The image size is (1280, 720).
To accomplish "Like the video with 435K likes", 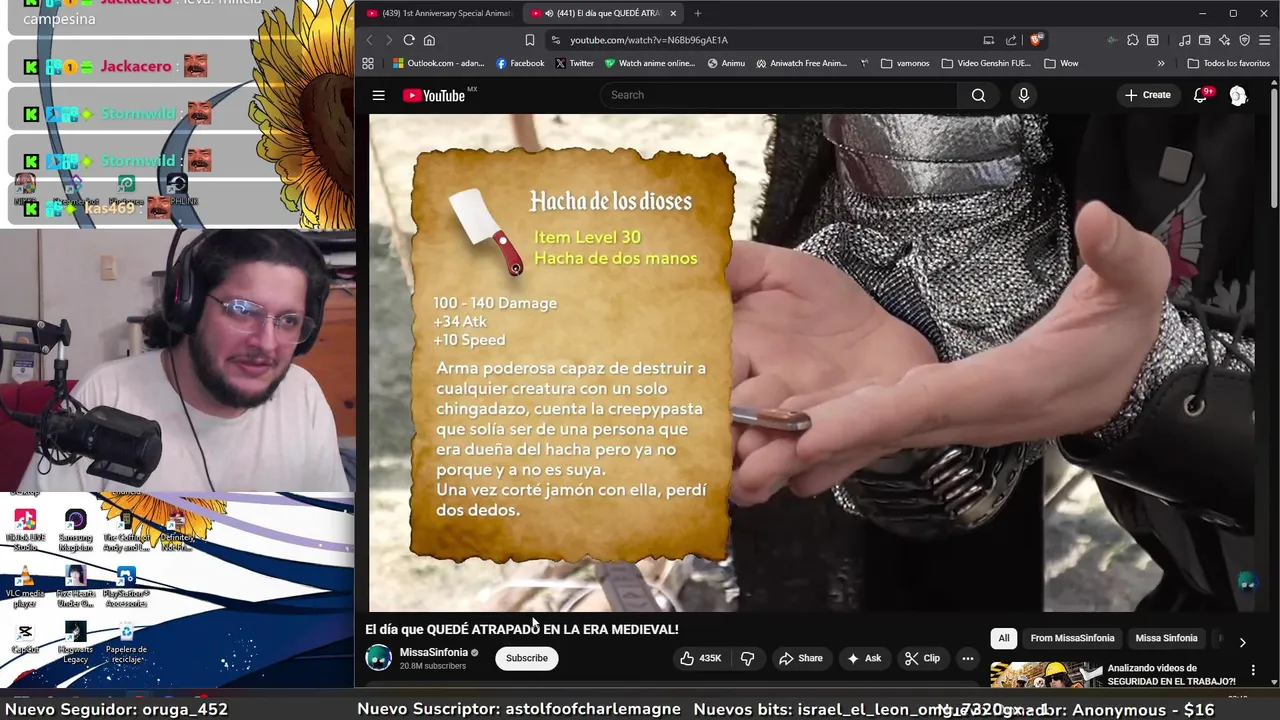I will point(701,658).
